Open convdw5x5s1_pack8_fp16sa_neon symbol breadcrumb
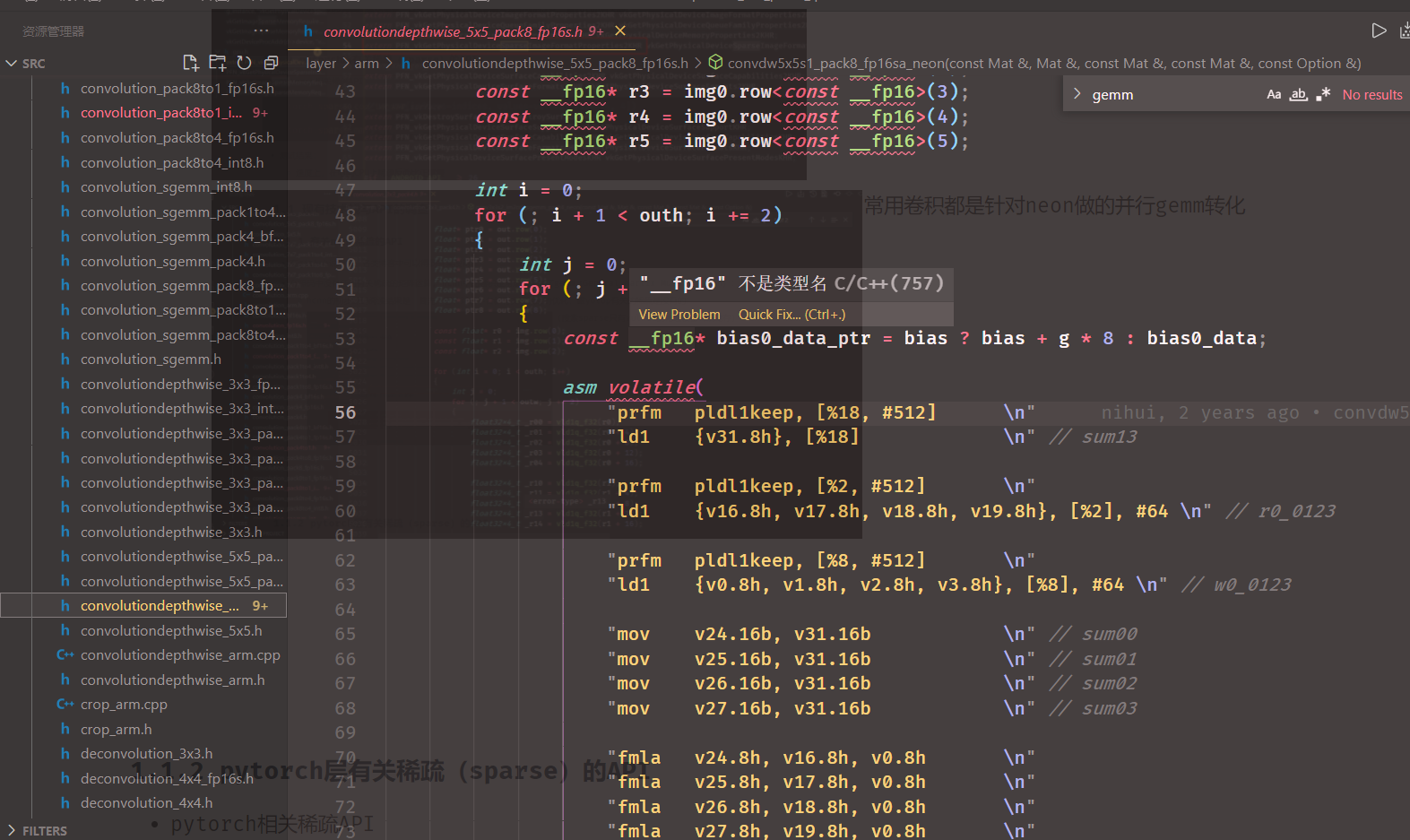The height and width of the screenshot is (840, 1410). coord(1044,63)
